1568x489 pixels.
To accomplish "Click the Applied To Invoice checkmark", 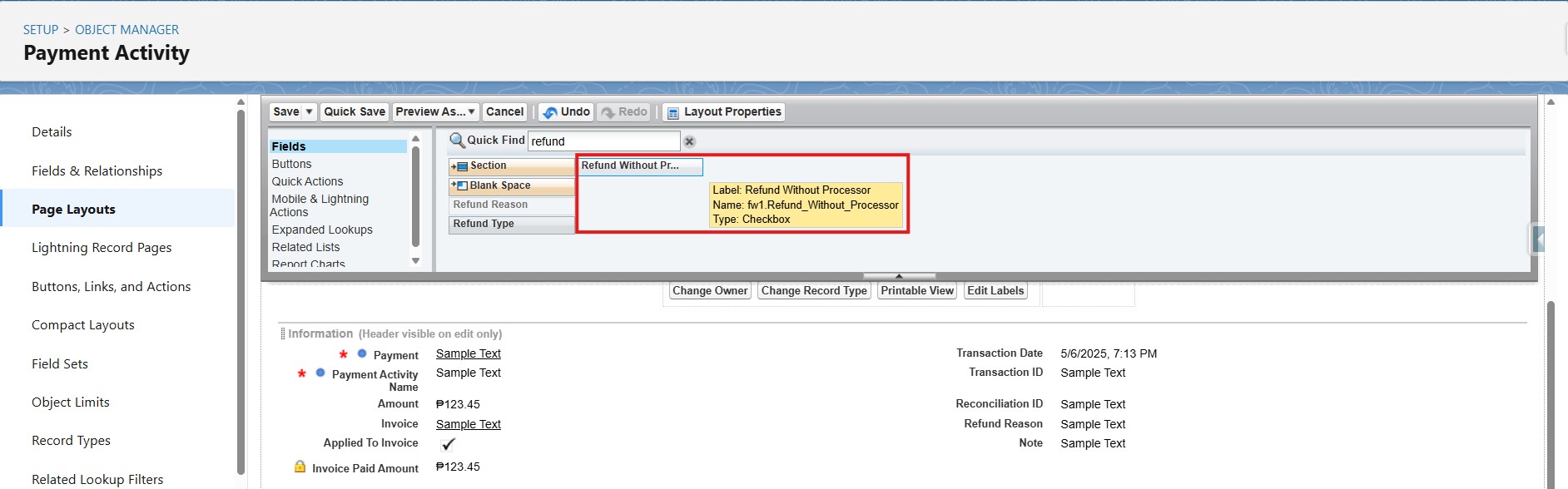I will coord(448,444).
